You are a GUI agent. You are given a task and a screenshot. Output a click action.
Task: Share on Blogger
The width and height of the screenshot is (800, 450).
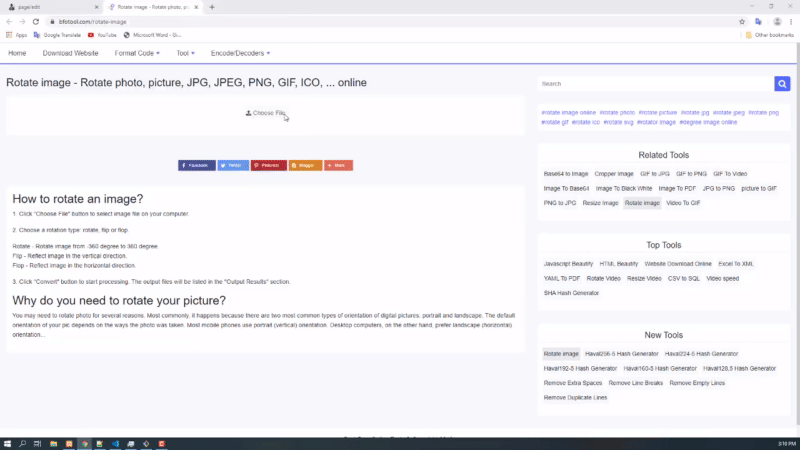(305, 165)
